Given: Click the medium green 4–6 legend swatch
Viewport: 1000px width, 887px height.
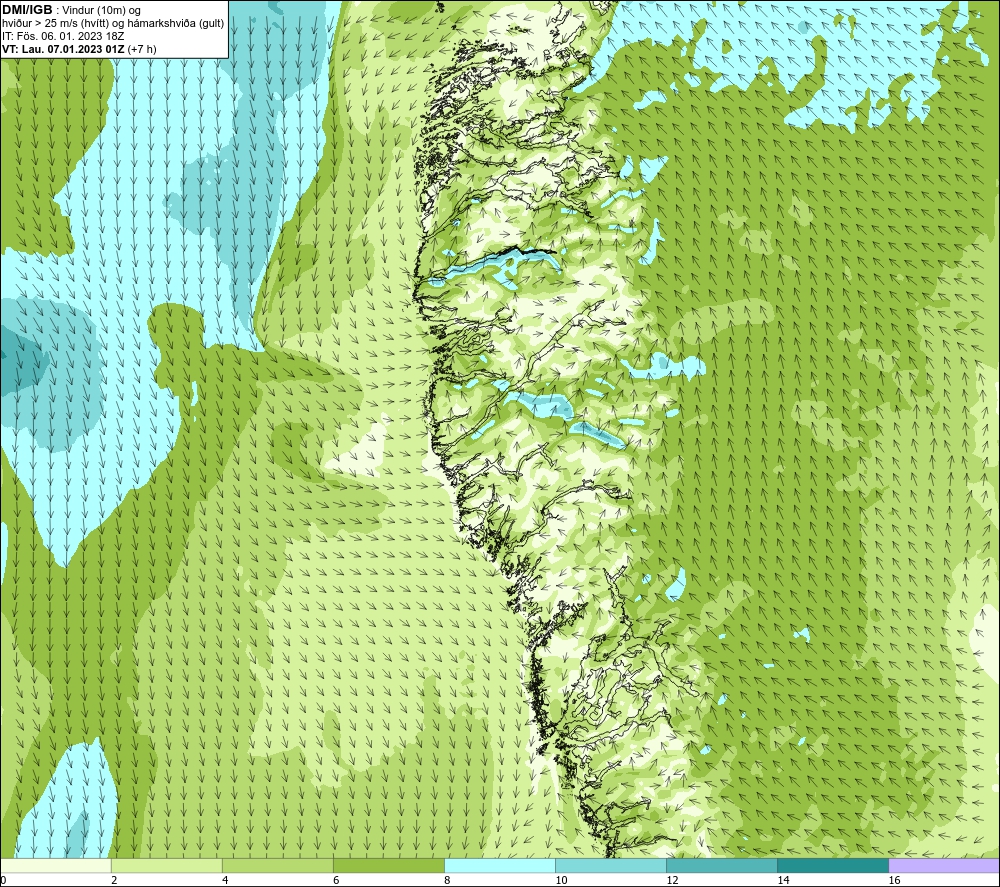Looking at the screenshot, I should point(278,865).
